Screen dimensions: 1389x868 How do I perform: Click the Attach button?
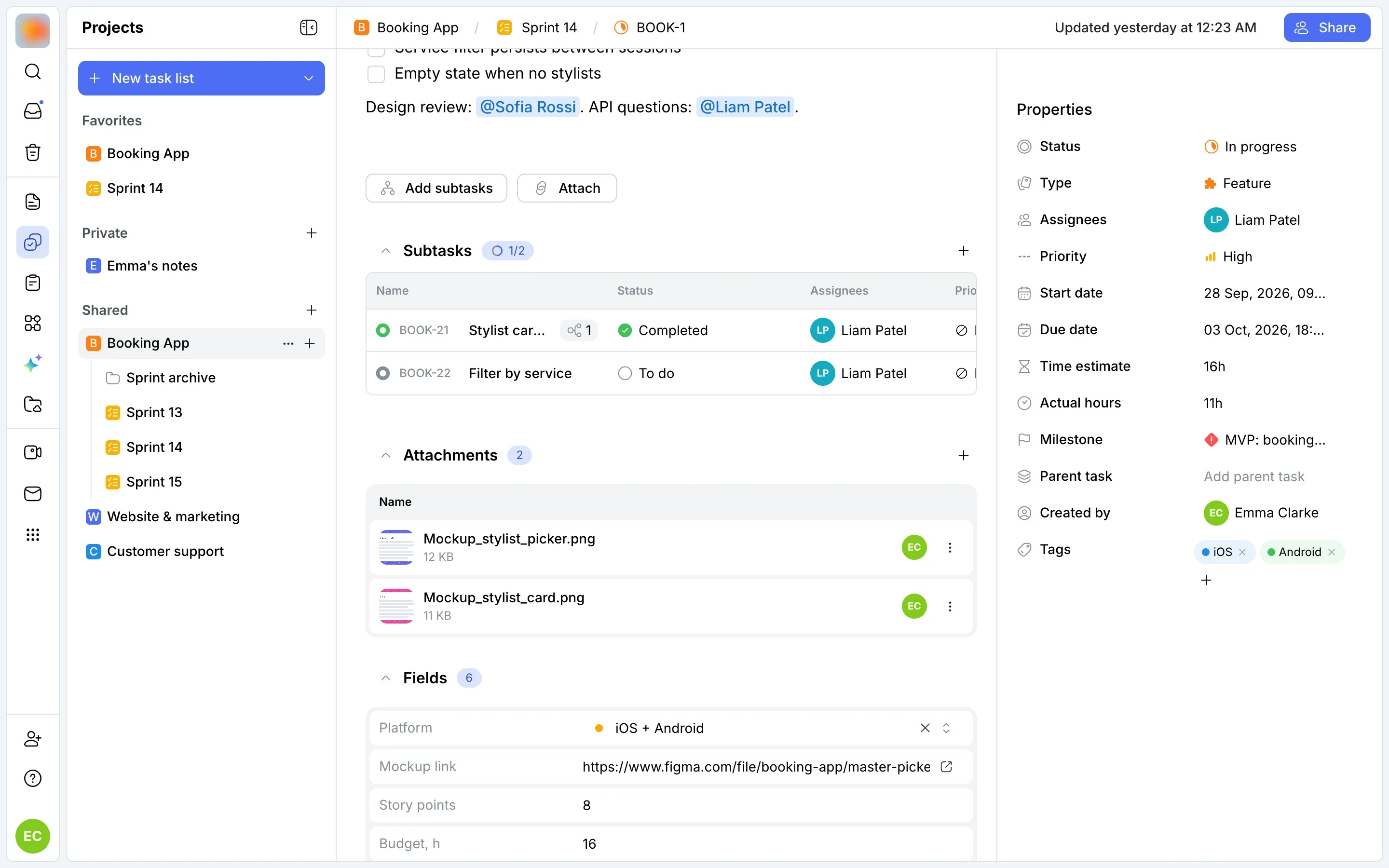[x=567, y=188]
